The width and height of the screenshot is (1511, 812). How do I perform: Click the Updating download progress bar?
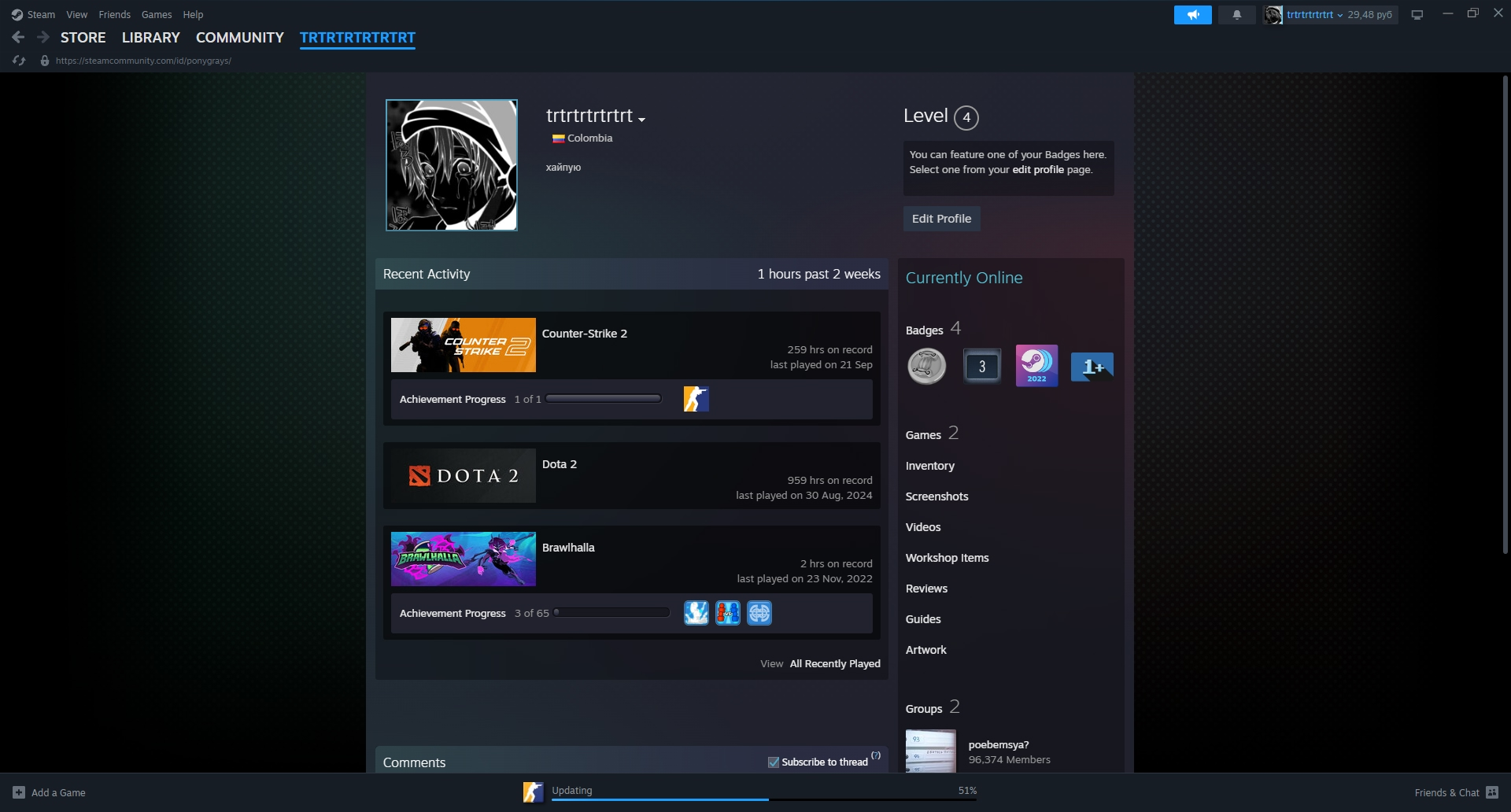[763, 799]
